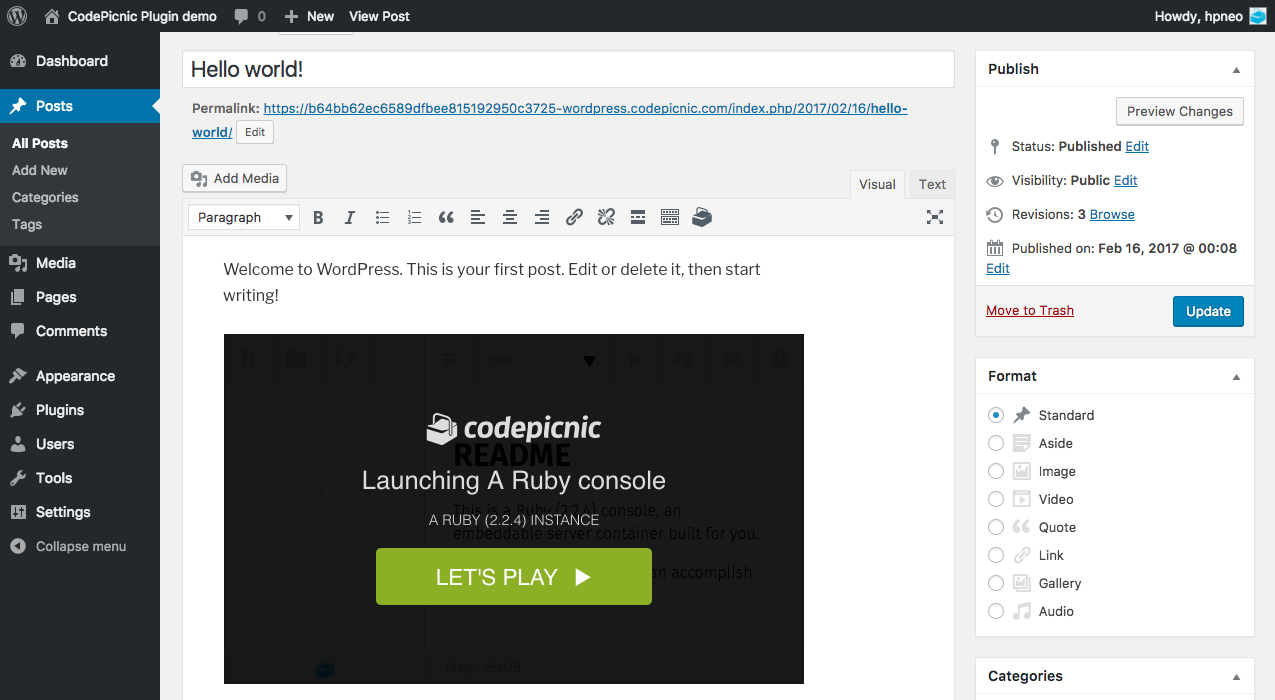Select the Quote post format
This screenshot has height=700, width=1275.
point(995,527)
